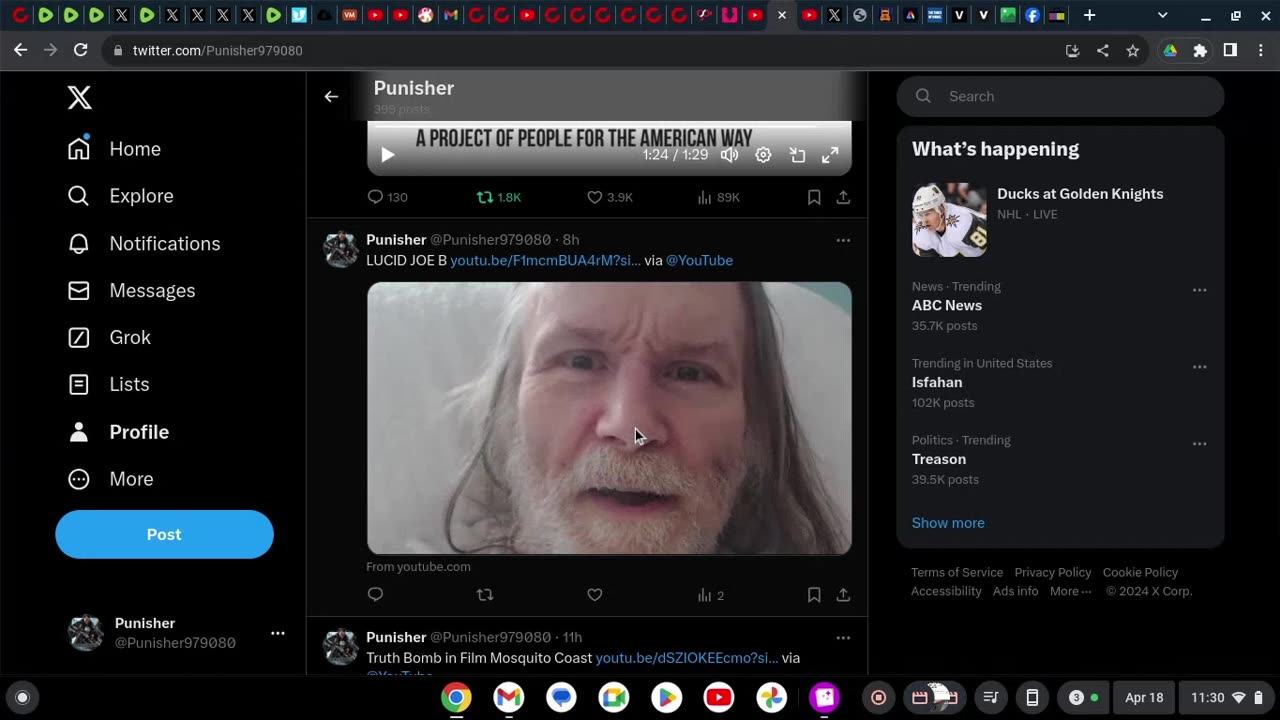Bookmark the tweet with 89K views

(814, 197)
